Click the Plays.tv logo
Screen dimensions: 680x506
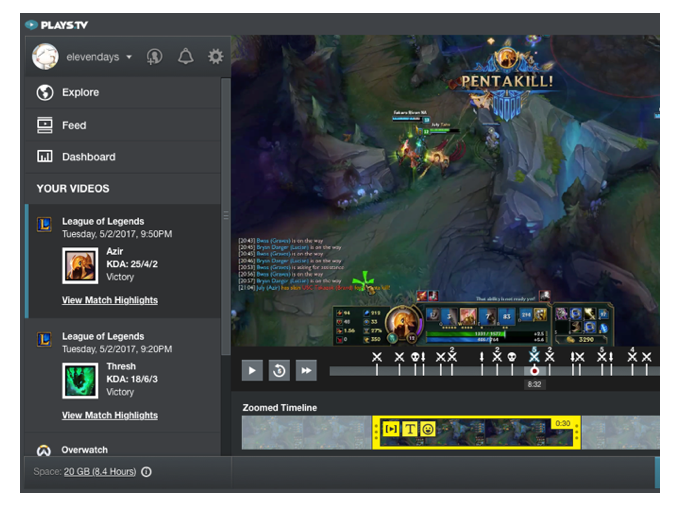coord(56,24)
